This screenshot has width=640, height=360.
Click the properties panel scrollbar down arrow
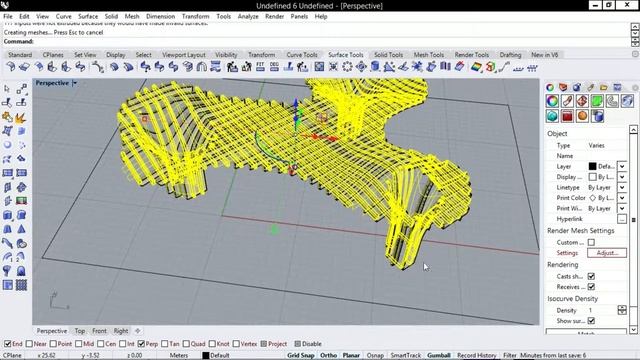[633, 329]
